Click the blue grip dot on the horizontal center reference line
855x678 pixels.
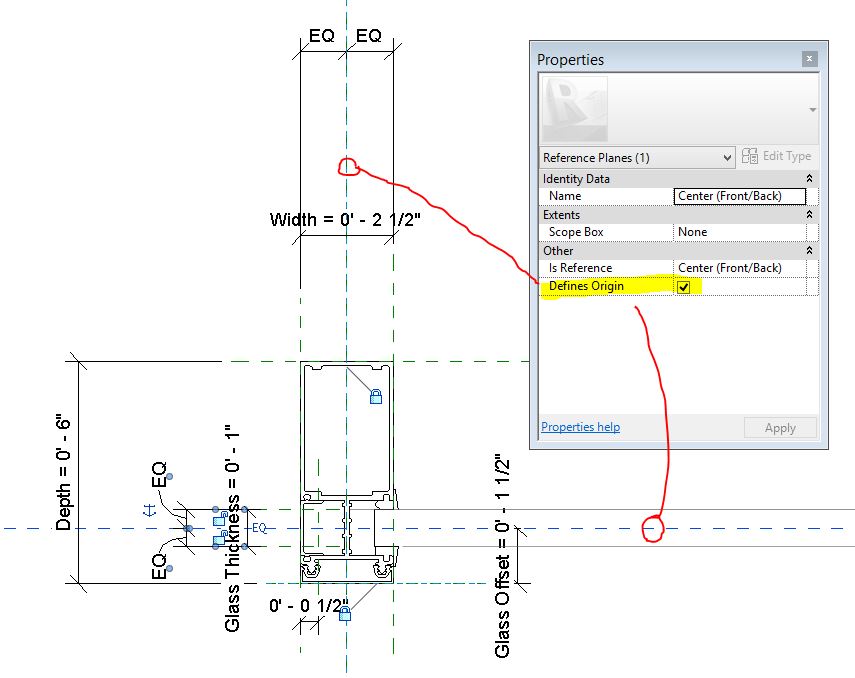point(189,528)
